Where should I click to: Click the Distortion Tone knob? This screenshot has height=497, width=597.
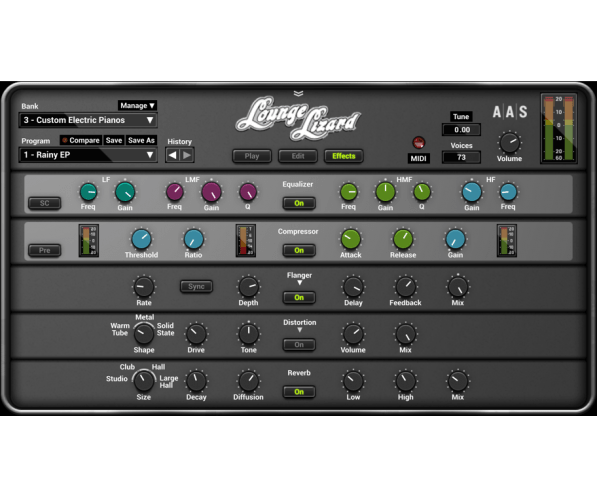coord(249,334)
